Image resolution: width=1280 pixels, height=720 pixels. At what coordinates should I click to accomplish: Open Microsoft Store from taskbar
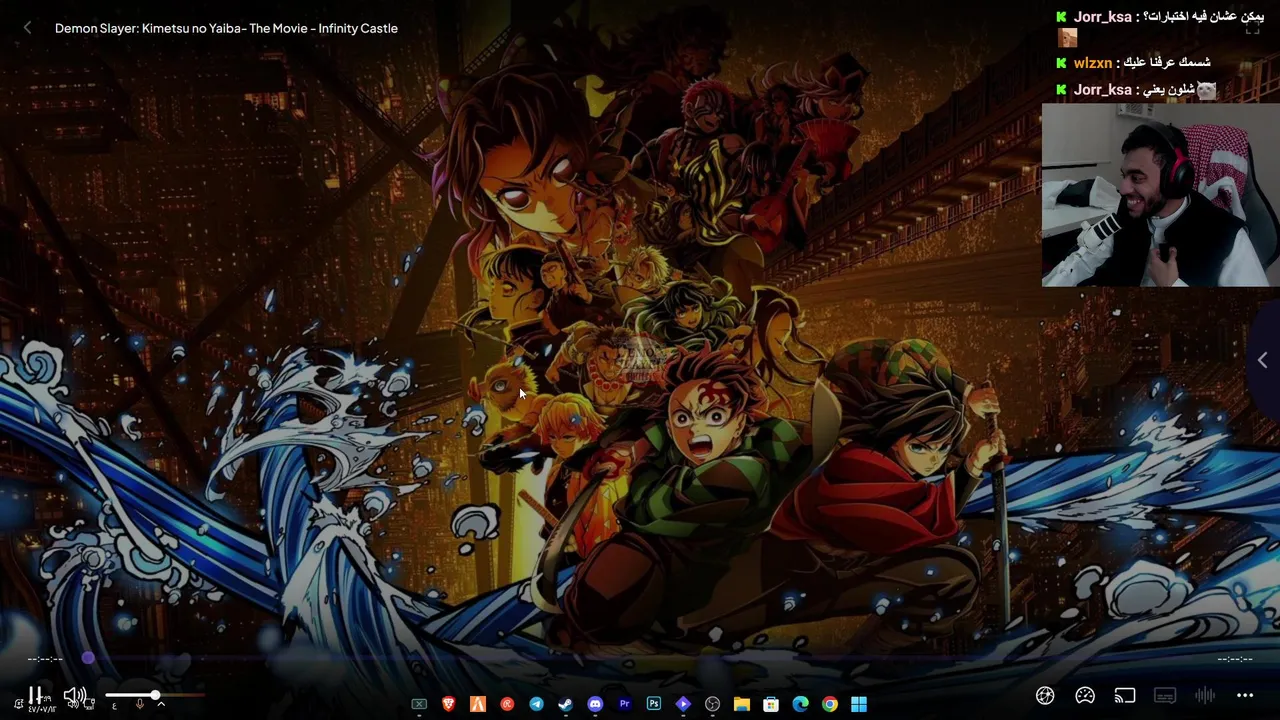pos(771,704)
